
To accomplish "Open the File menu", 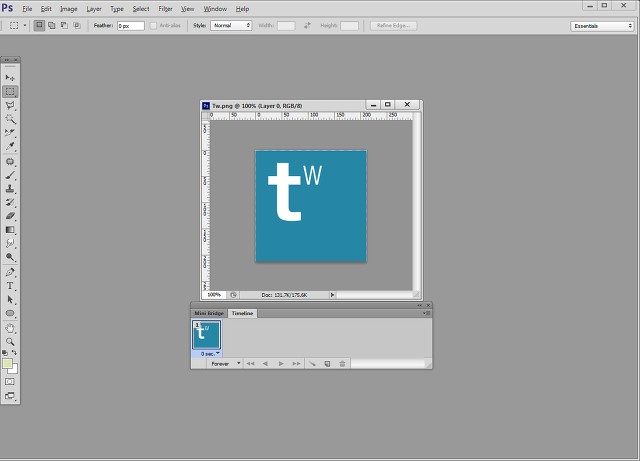I will point(27,9).
